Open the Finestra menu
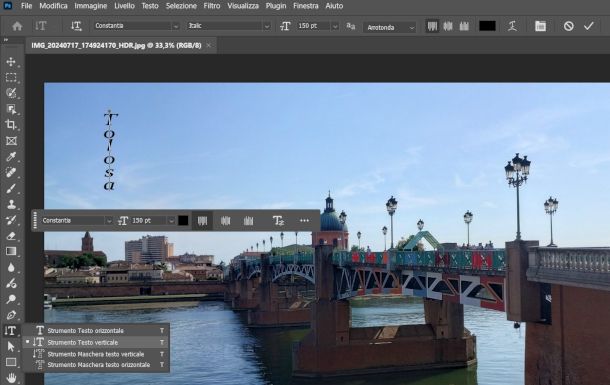610x385 pixels. (x=305, y=6)
